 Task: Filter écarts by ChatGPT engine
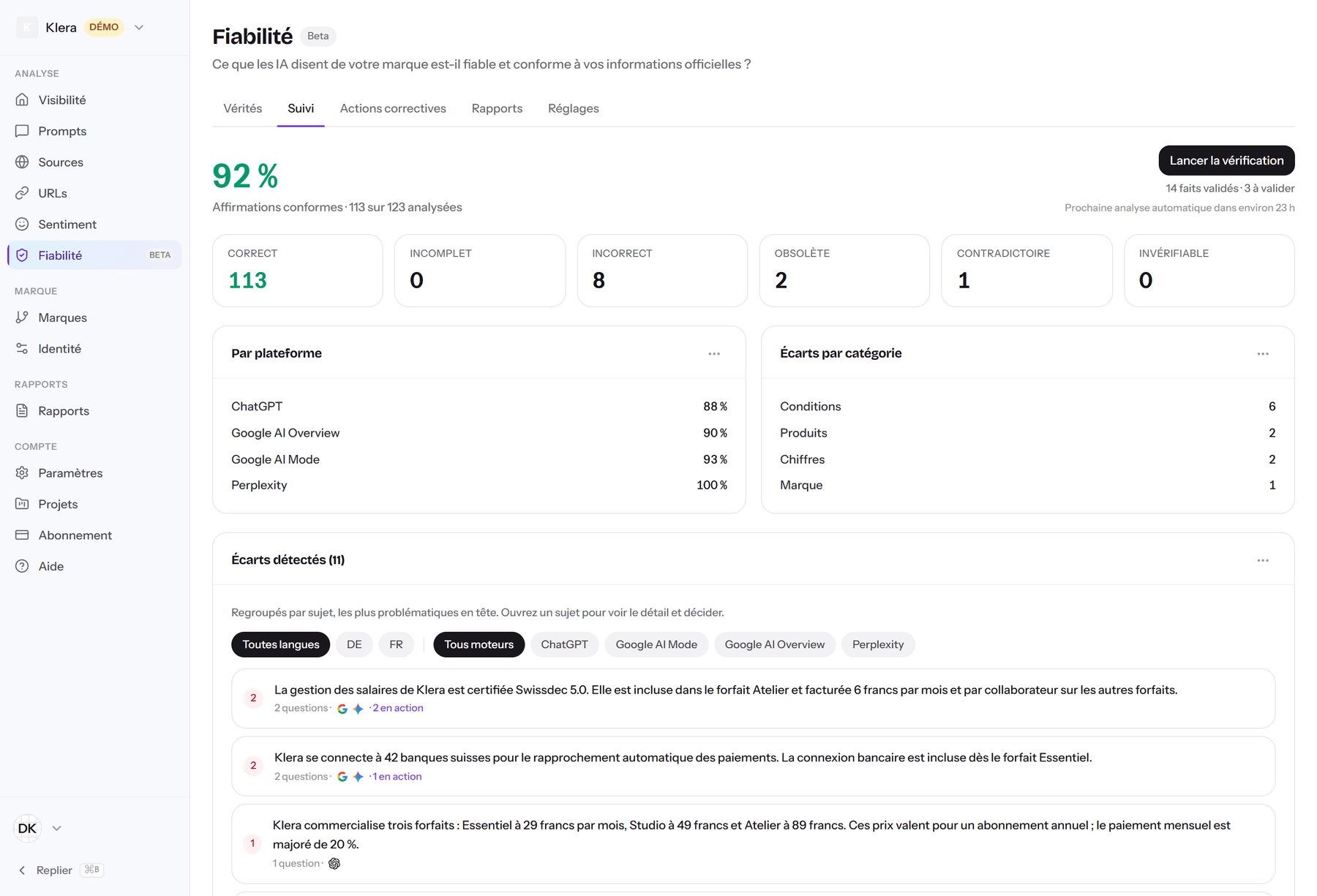click(x=564, y=644)
